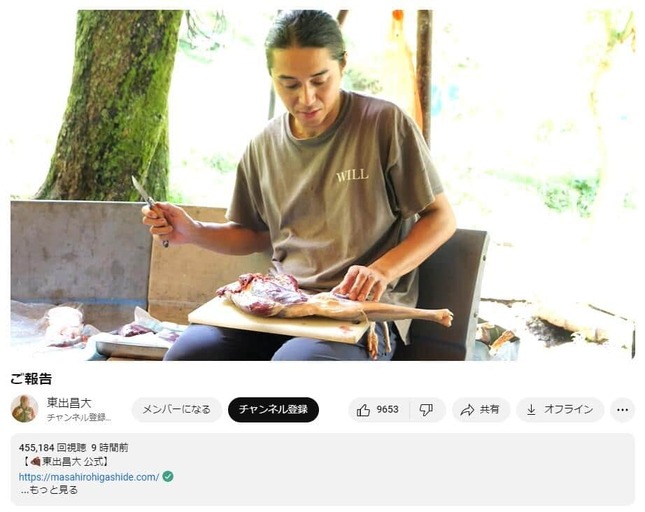645x512 pixels.
Task: Click the 9653 like count
Action: coord(387,410)
